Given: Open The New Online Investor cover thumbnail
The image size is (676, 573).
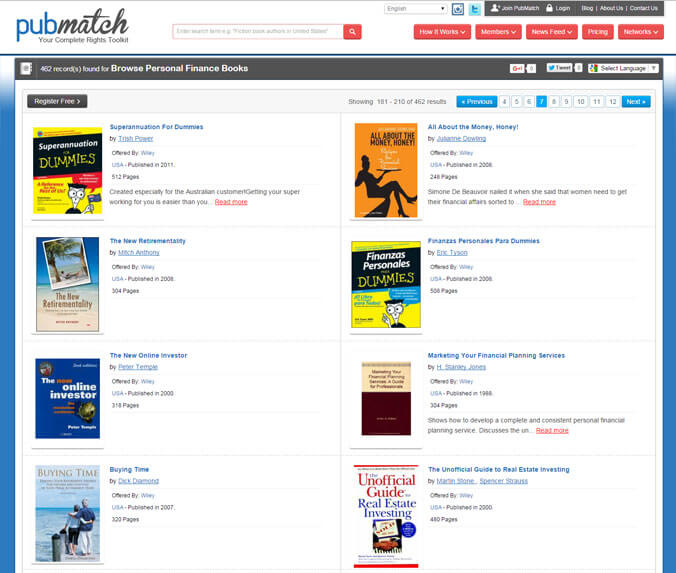Looking at the screenshot, I should pyautogui.click(x=68, y=398).
